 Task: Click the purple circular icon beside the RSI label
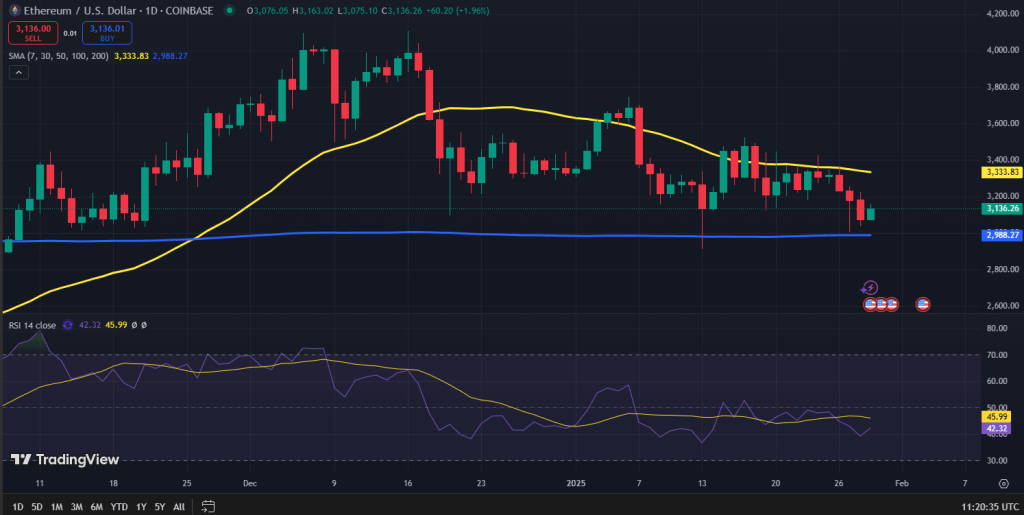[69, 324]
